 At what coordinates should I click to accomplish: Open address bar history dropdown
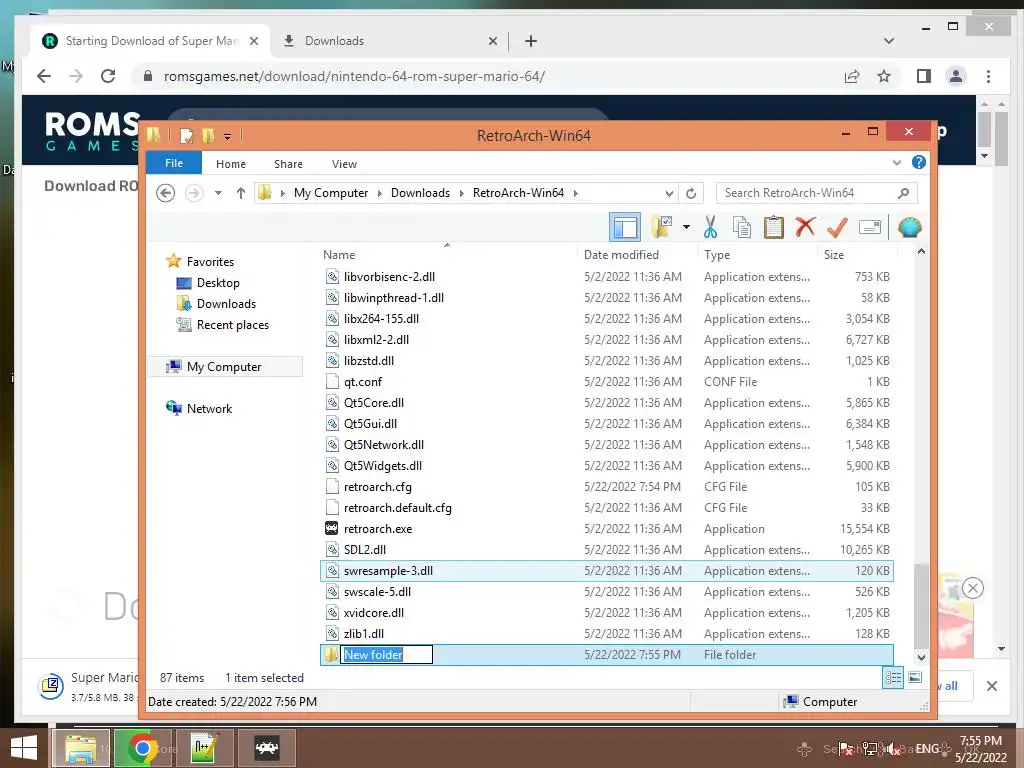pyautogui.click(x=669, y=193)
